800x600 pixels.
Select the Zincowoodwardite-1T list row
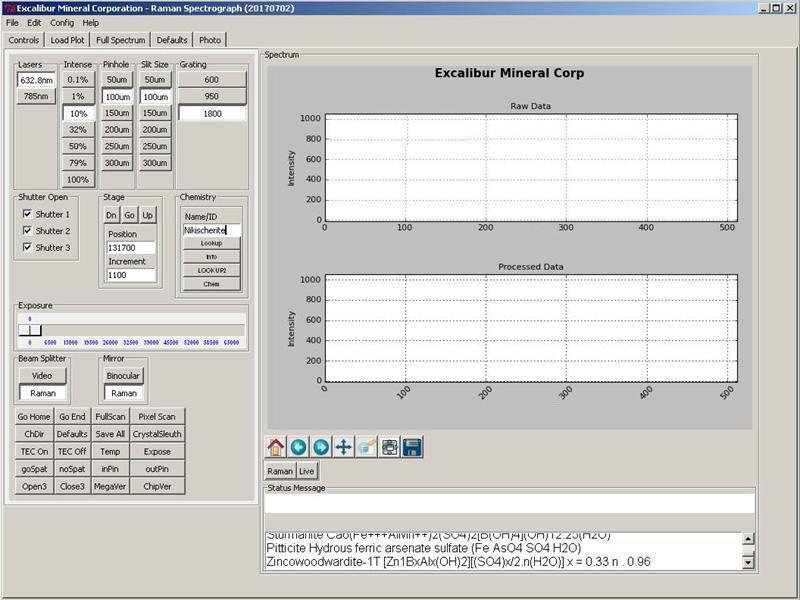(x=504, y=562)
